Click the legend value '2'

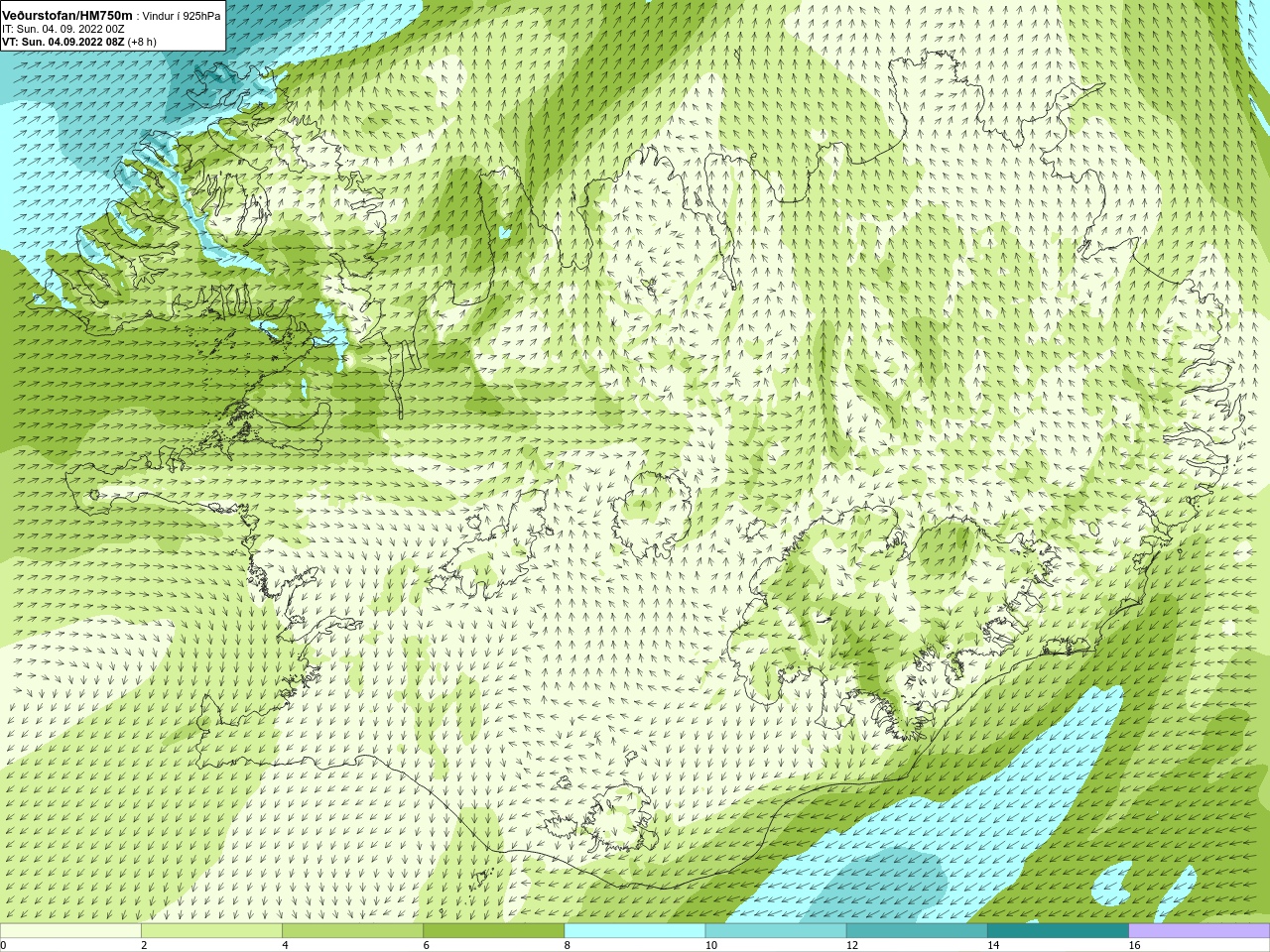coord(144,945)
